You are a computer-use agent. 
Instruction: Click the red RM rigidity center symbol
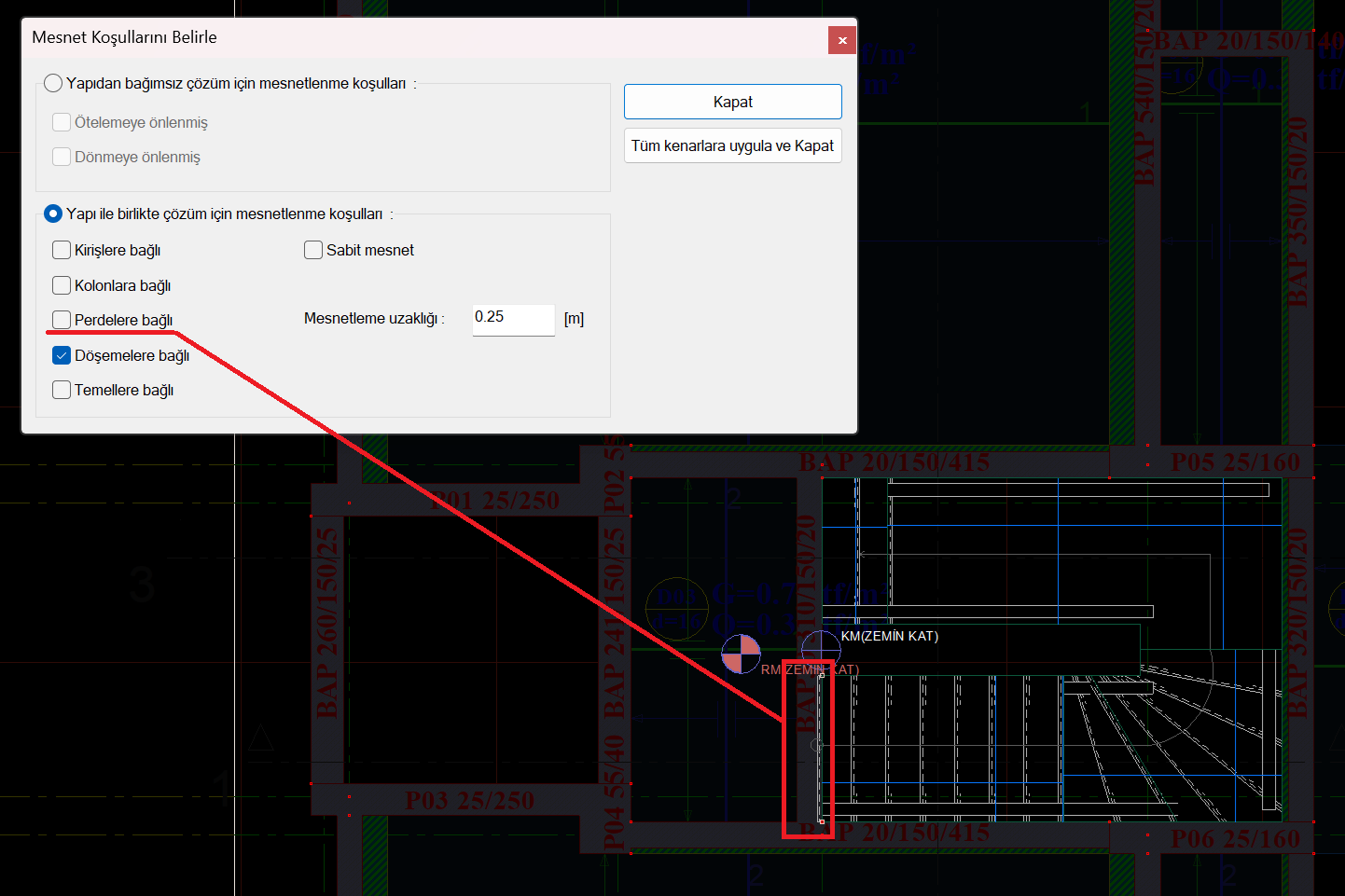pyautogui.click(x=741, y=654)
